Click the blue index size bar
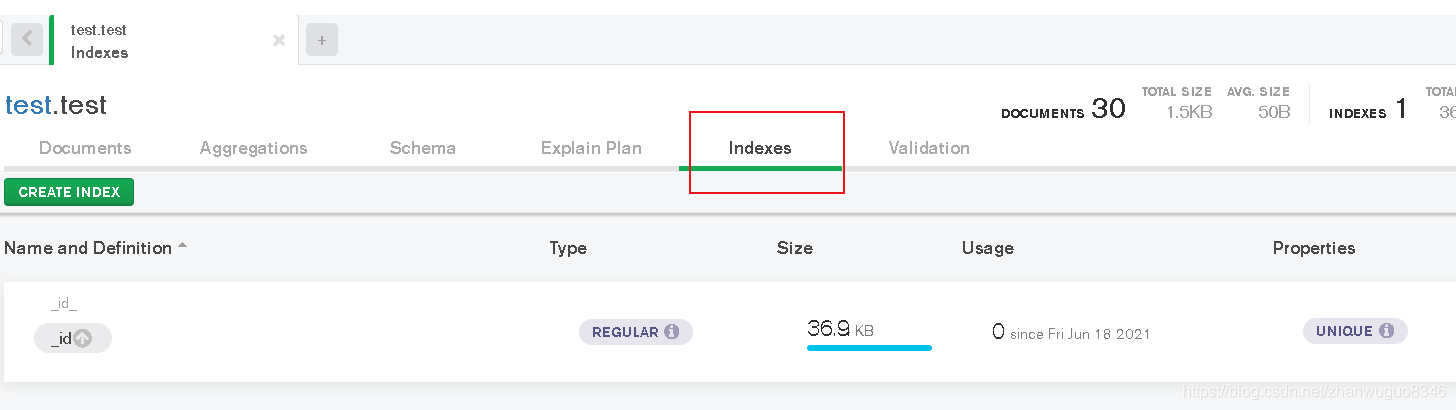1456x410 pixels. 869,348
